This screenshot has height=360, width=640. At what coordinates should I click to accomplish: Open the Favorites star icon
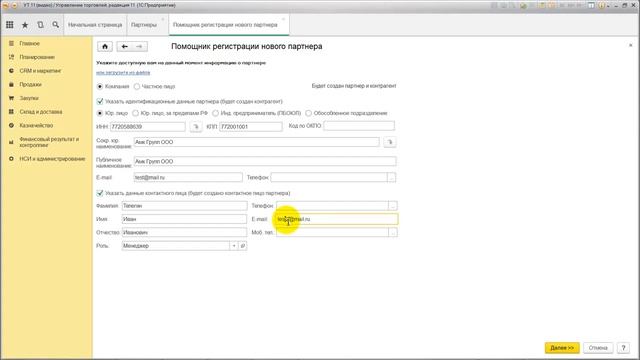pyautogui.click(x=25, y=25)
